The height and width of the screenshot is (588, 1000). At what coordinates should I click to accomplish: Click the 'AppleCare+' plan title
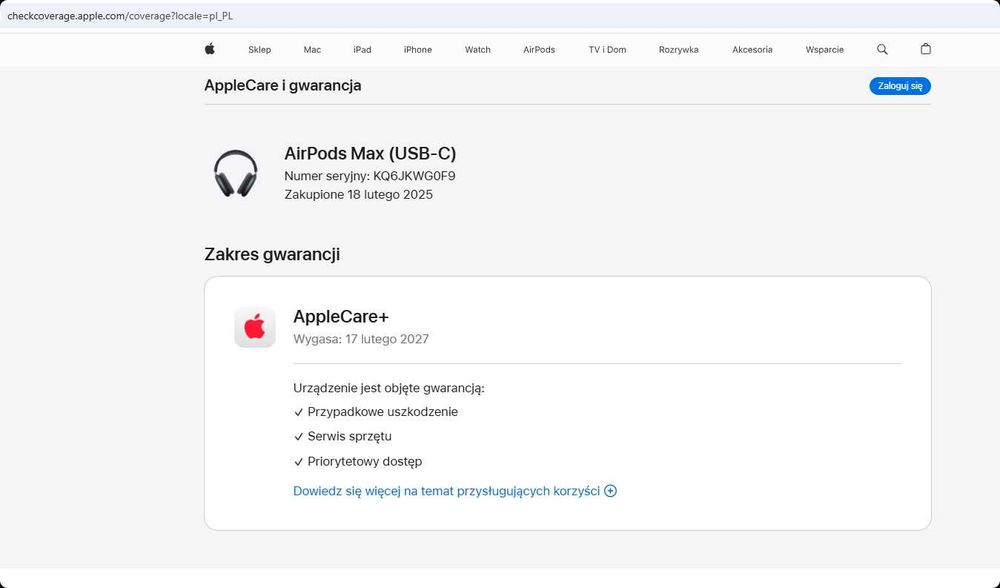341,317
